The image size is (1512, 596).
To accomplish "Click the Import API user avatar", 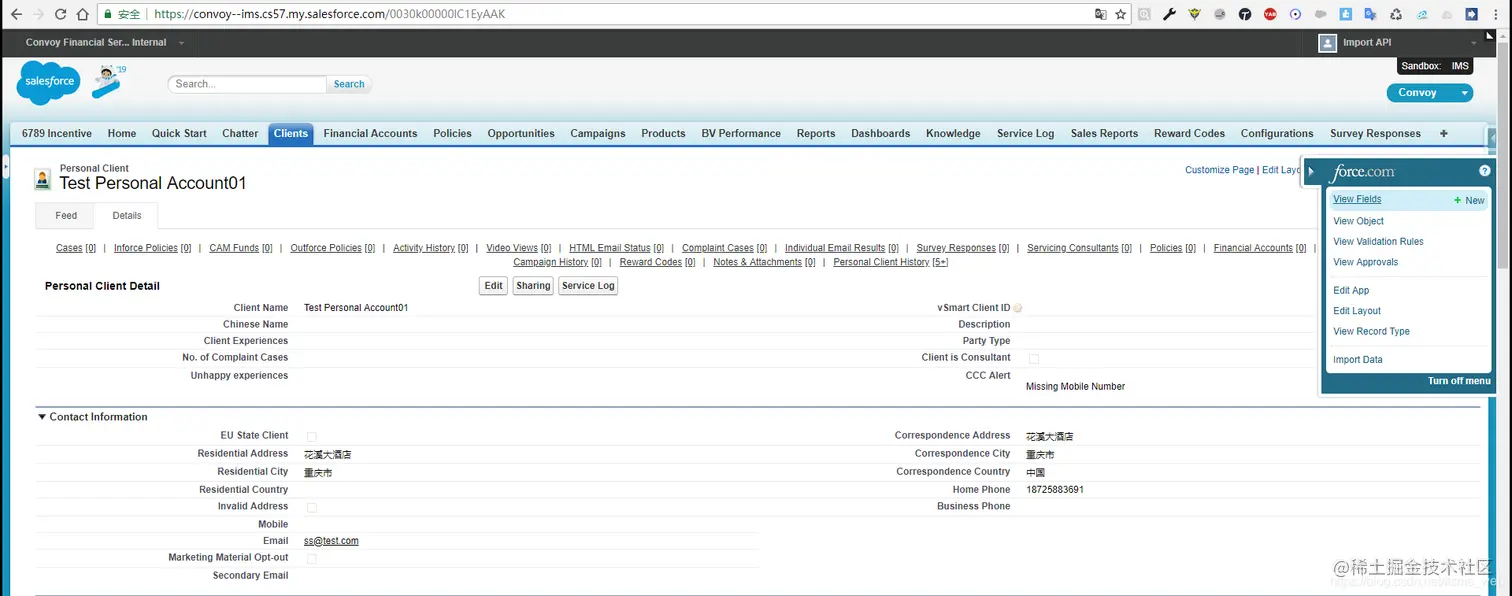I will 1327,43.
